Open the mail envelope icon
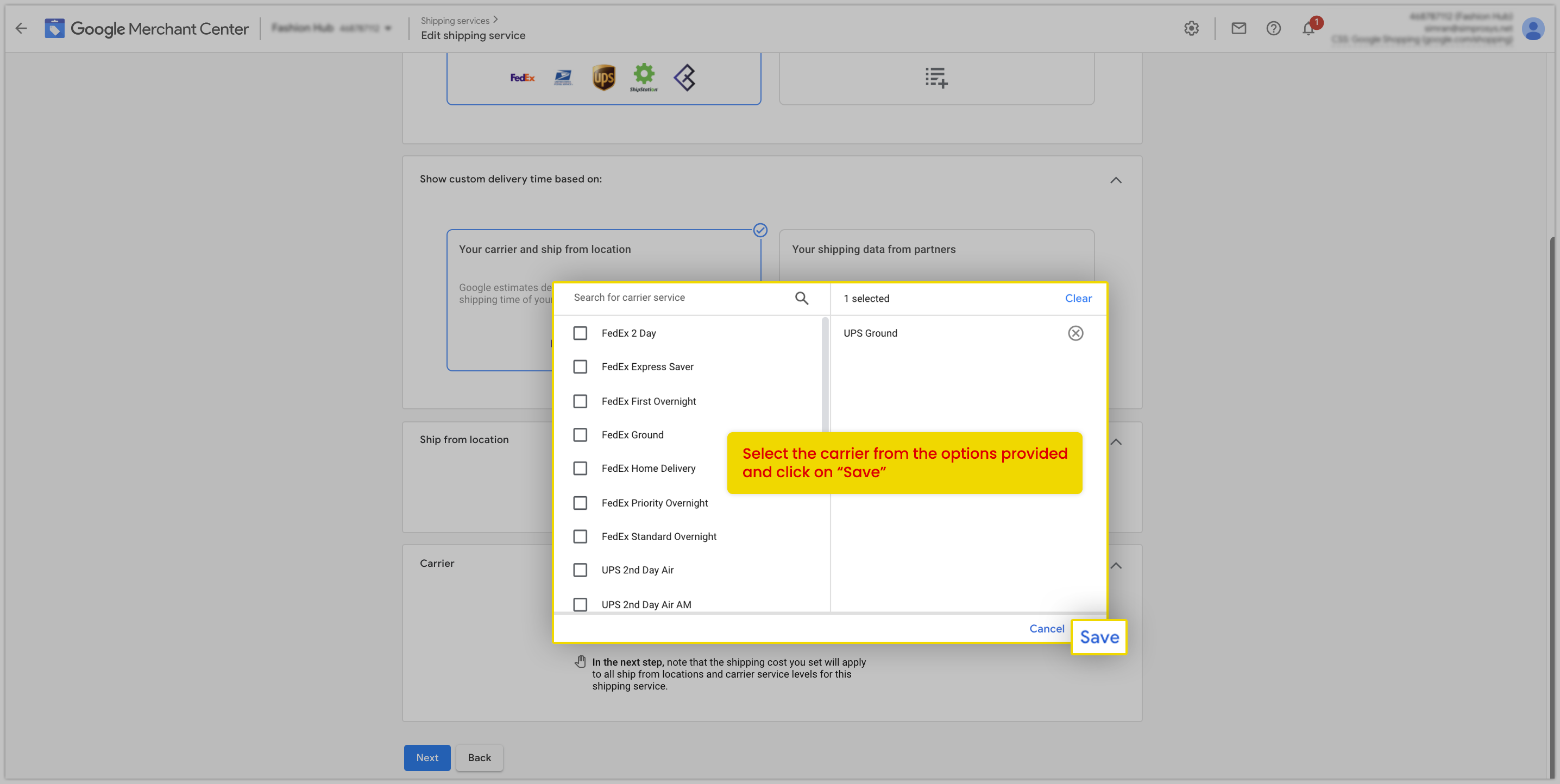 (1238, 28)
